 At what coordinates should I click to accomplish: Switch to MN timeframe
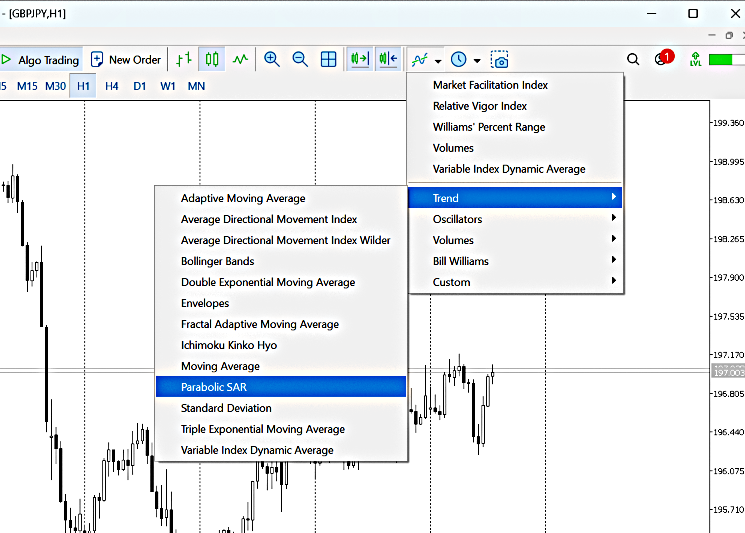coord(196,86)
